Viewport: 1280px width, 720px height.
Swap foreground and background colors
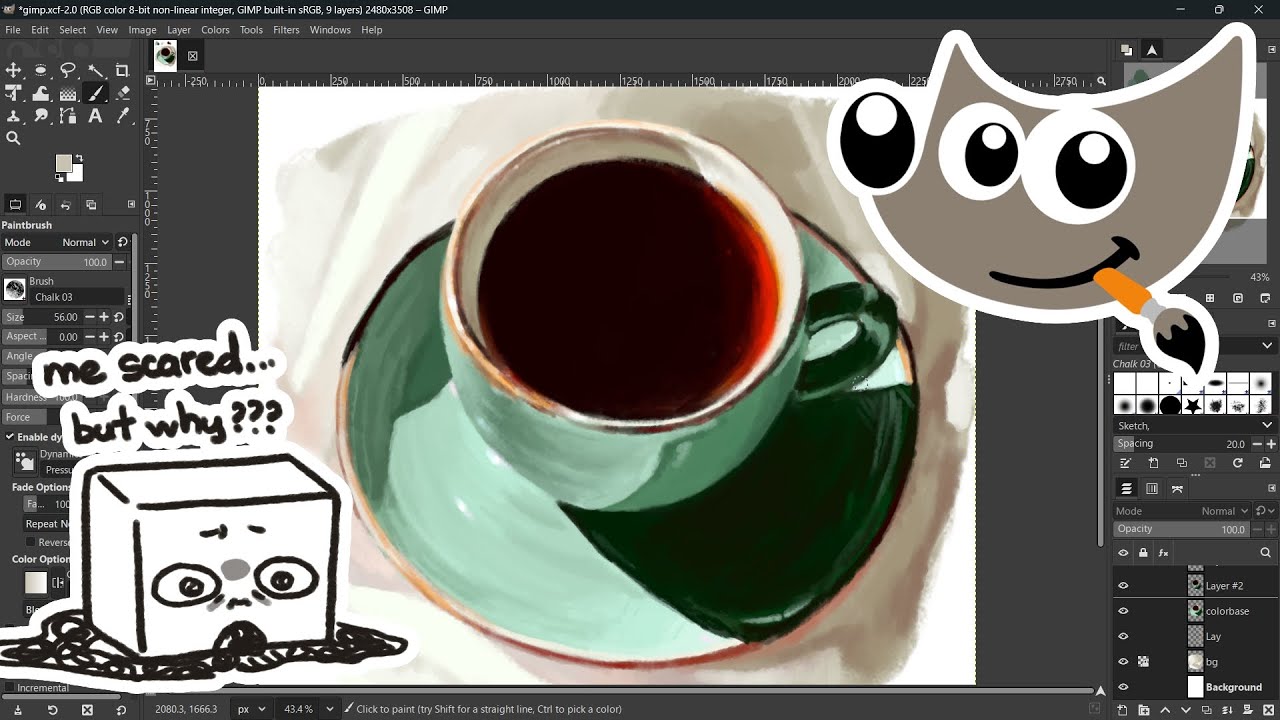coord(78,159)
